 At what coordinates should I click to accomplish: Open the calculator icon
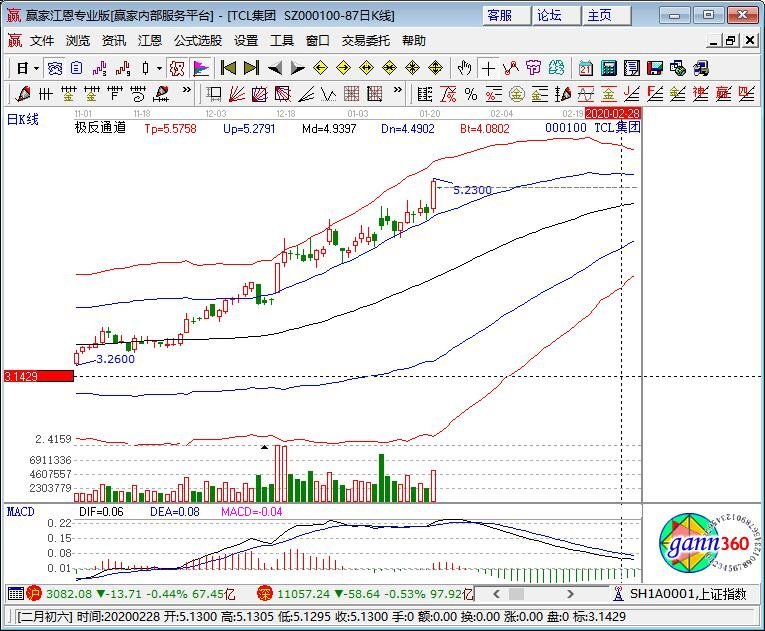(x=608, y=68)
